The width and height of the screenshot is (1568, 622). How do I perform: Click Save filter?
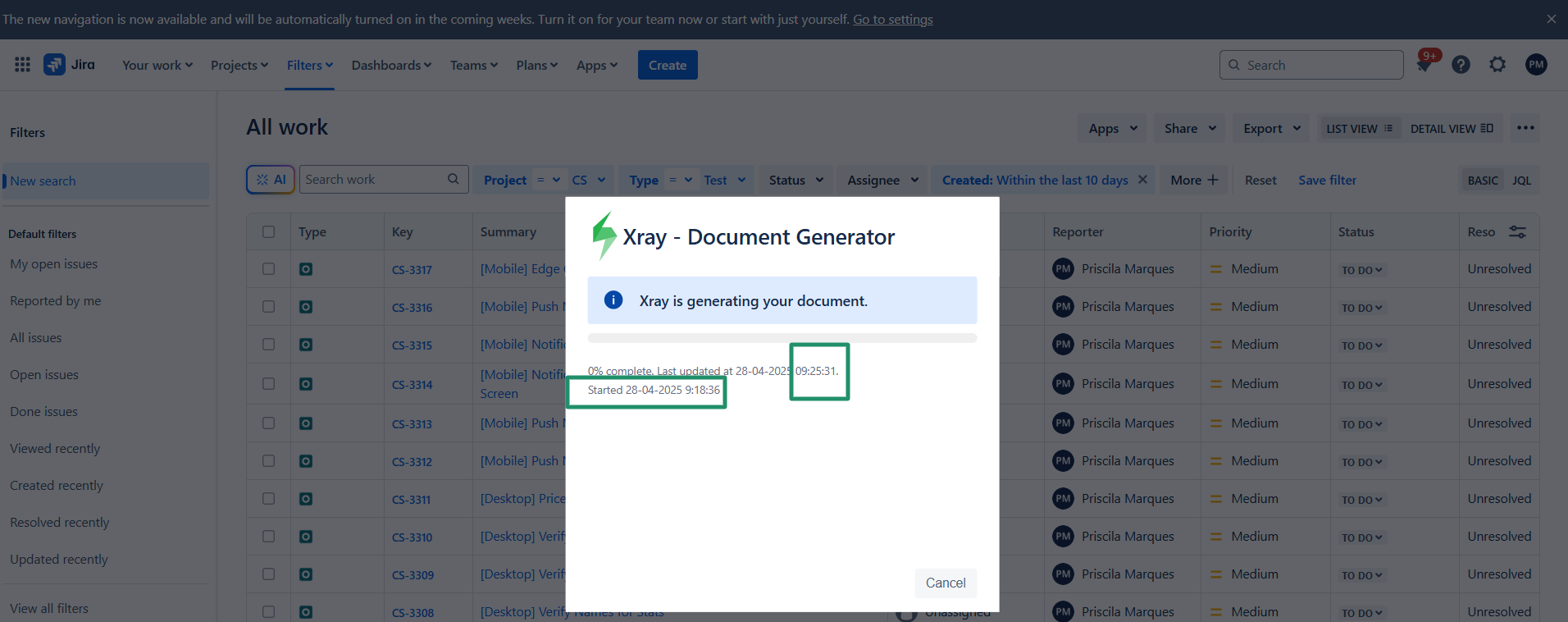(x=1327, y=180)
